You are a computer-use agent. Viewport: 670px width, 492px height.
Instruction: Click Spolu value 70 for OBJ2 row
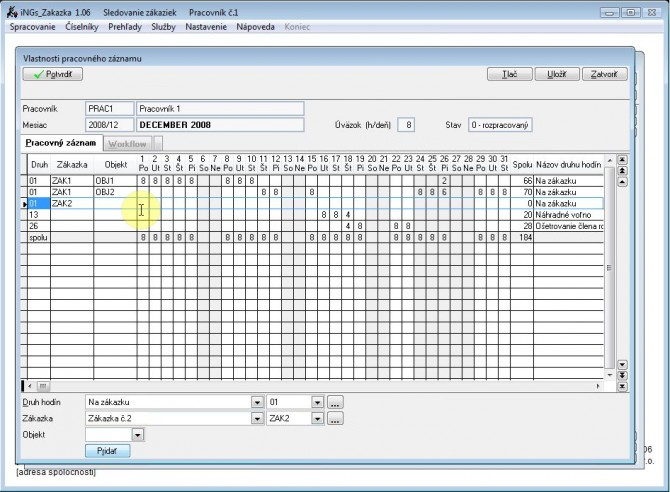[x=522, y=192]
